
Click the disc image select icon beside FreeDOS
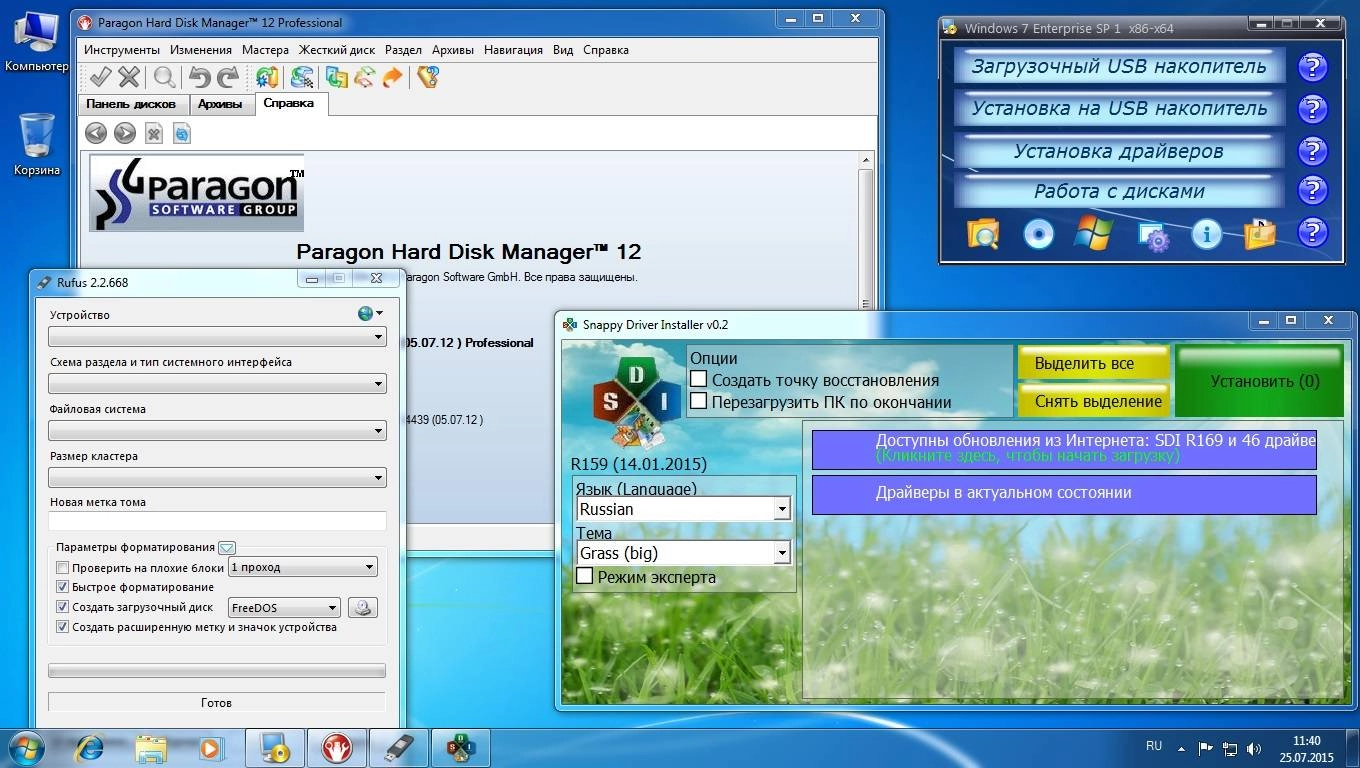(362, 607)
